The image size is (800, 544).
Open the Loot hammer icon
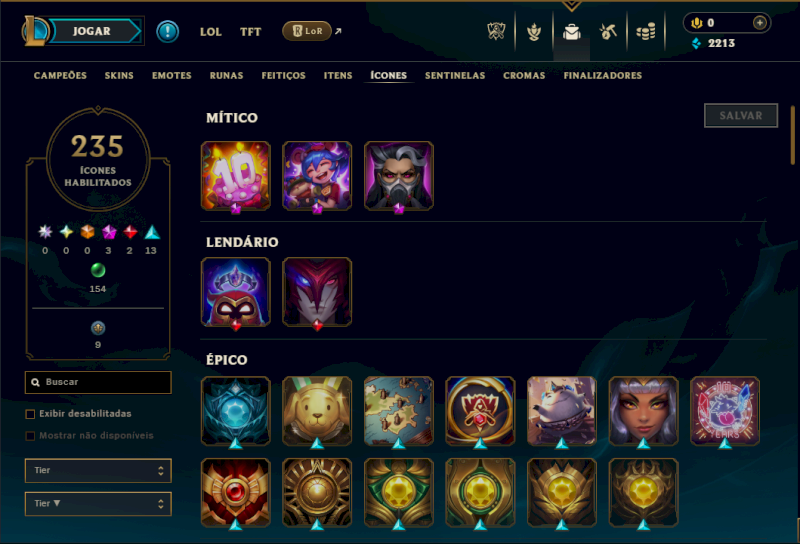pos(608,32)
